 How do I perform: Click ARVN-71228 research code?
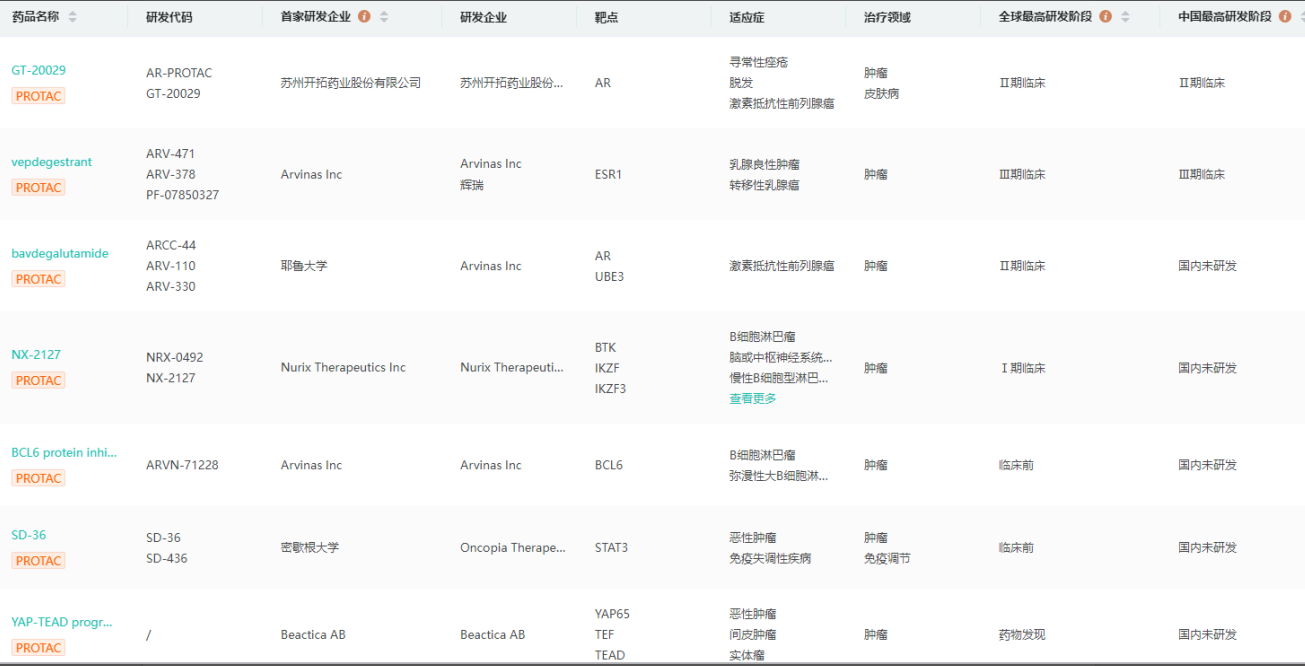click(182, 466)
